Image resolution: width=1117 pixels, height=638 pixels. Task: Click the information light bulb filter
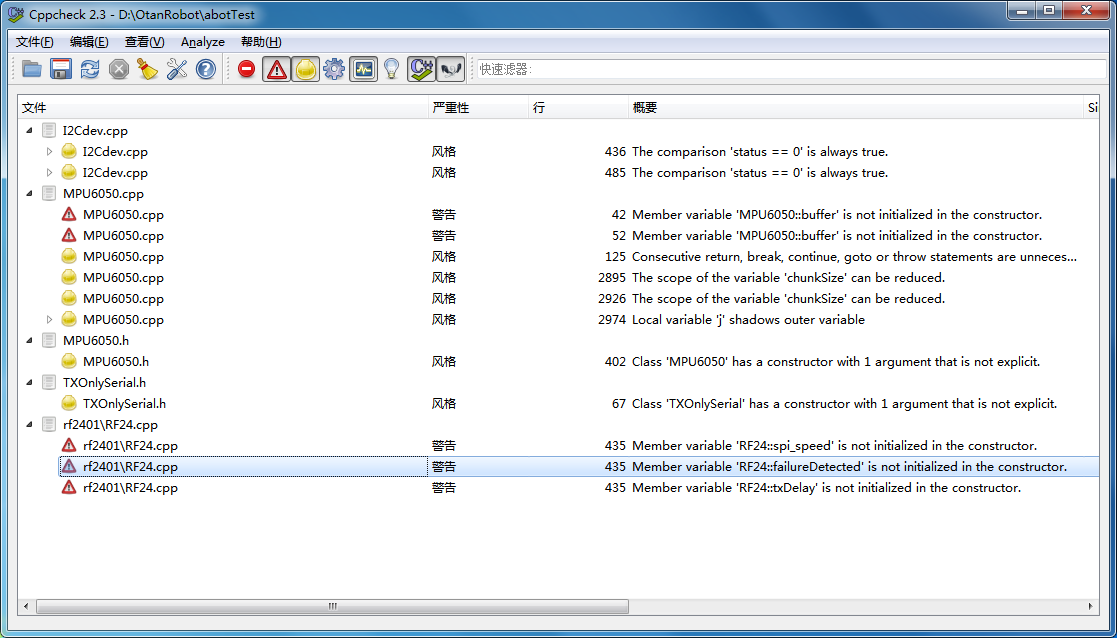point(391,68)
